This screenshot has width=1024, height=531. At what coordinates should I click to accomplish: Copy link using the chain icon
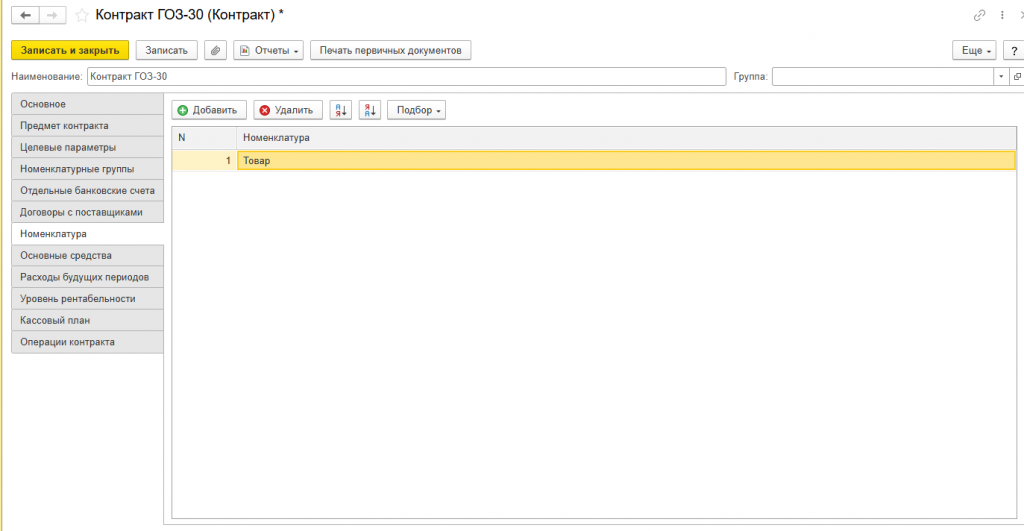979,15
